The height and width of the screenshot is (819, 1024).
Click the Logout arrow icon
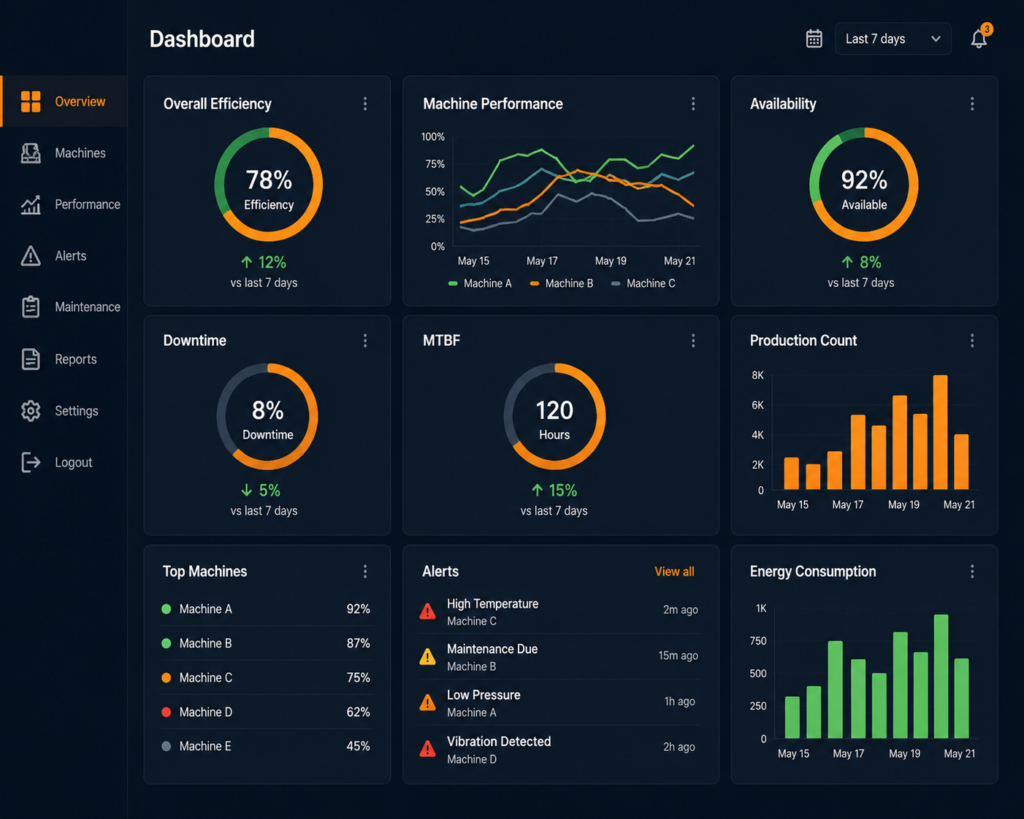31,462
